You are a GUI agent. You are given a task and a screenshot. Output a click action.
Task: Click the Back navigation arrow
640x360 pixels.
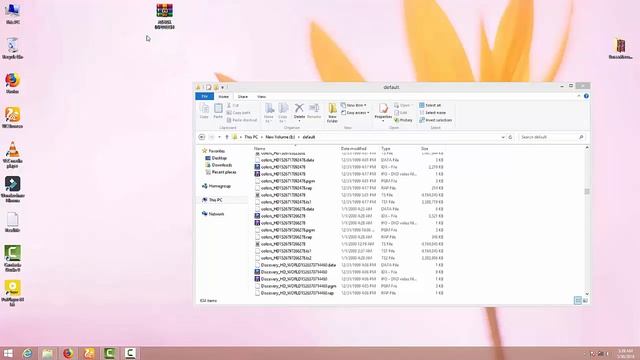click(202, 137)
